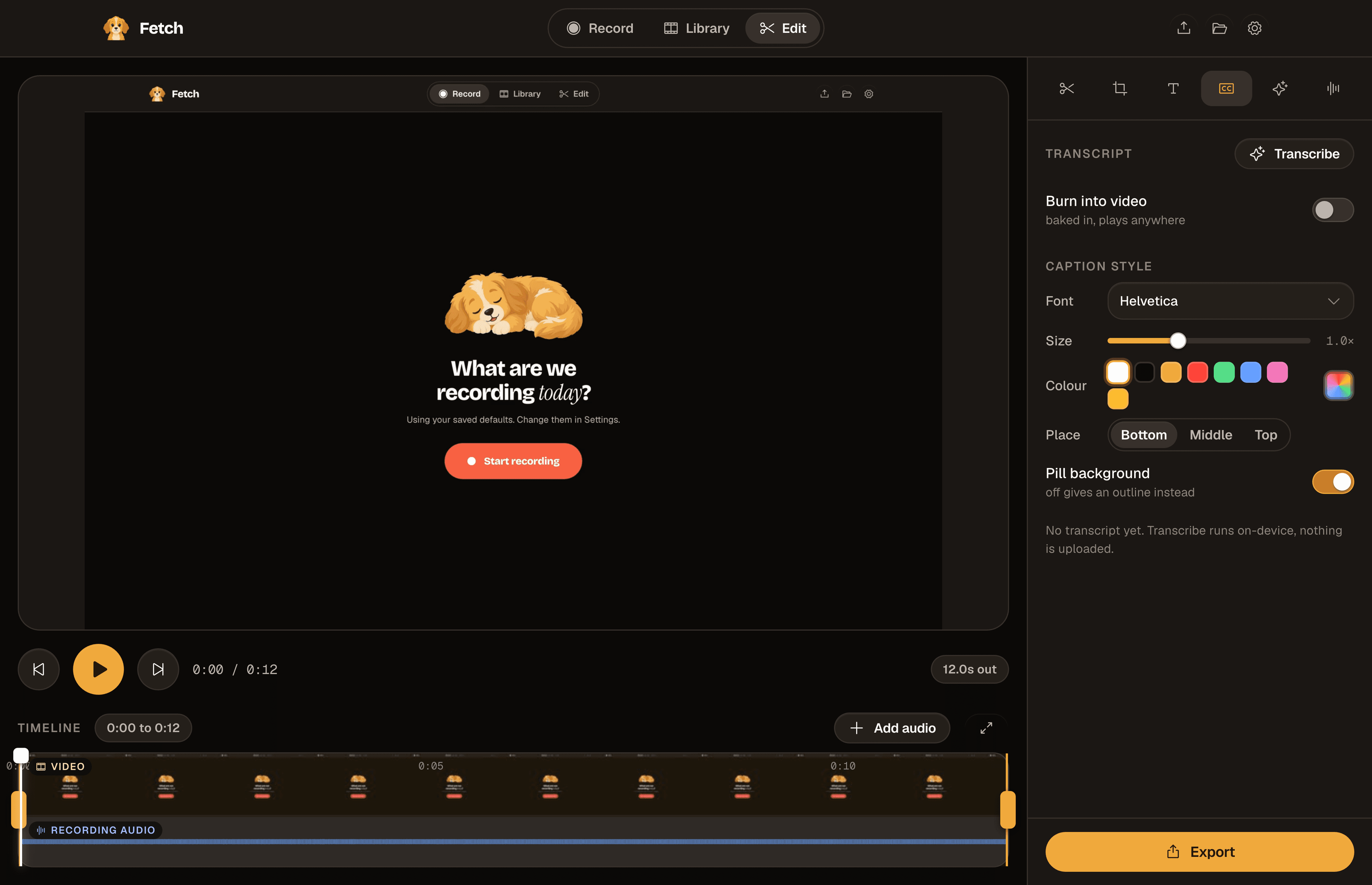Viewport: 1372px width, 885px height.
Task: Click Start recording in the preview
Action: (513, 461)
